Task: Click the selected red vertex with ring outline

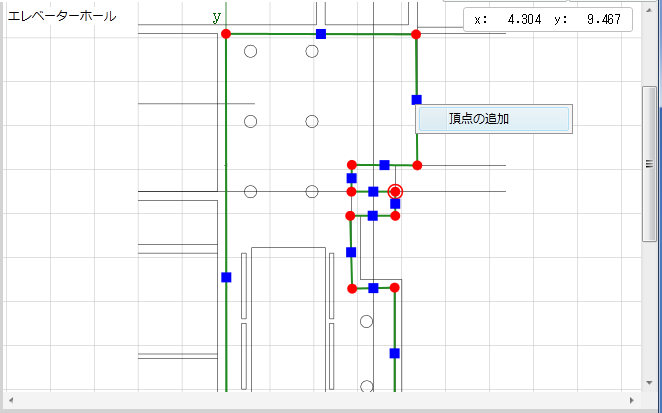Action: [395, 191]
